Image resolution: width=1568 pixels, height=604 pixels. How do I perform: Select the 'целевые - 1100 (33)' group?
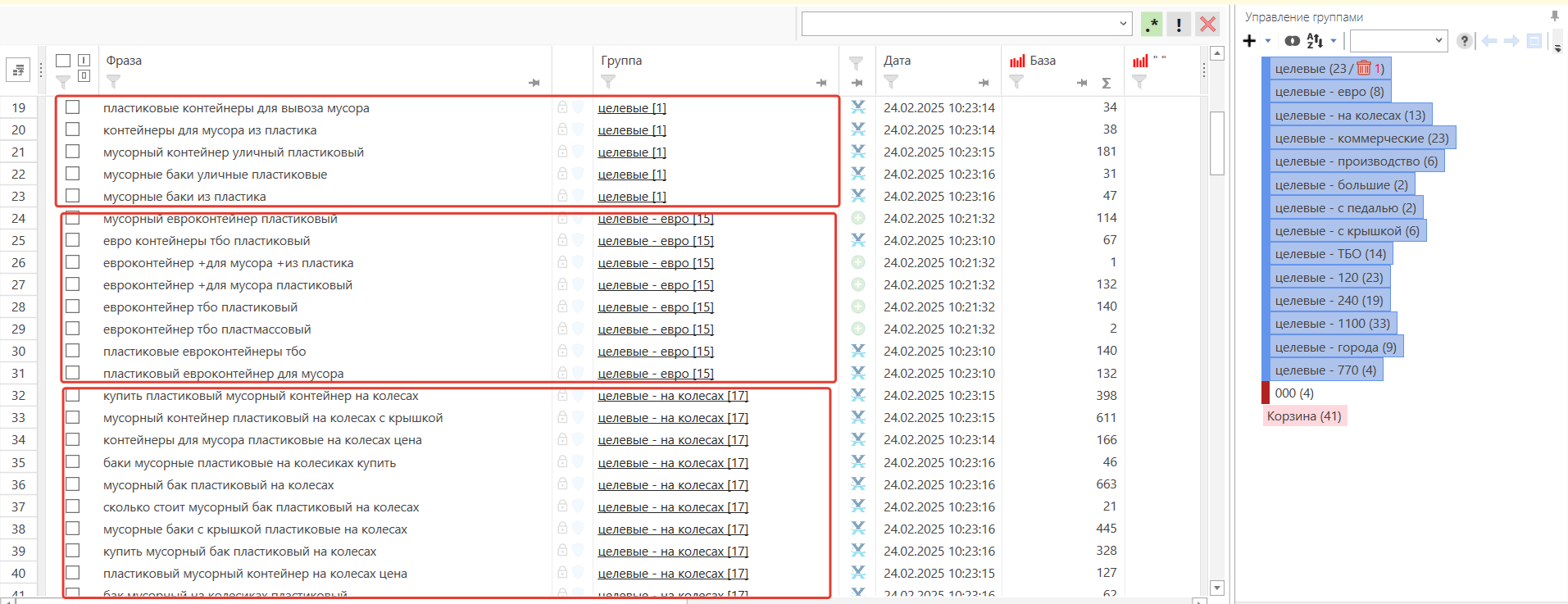tap(1333, 324)
